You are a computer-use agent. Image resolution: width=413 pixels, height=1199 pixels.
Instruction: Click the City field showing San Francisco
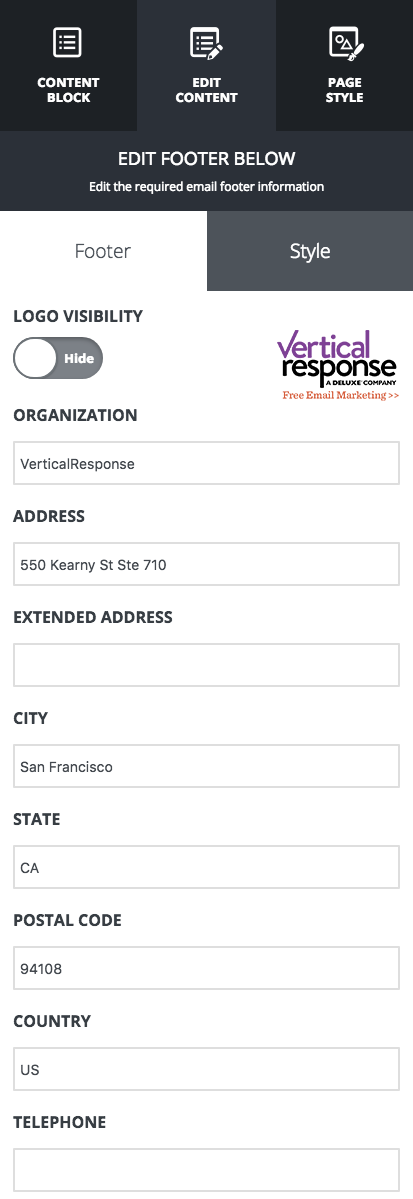[x=206, y=766]
